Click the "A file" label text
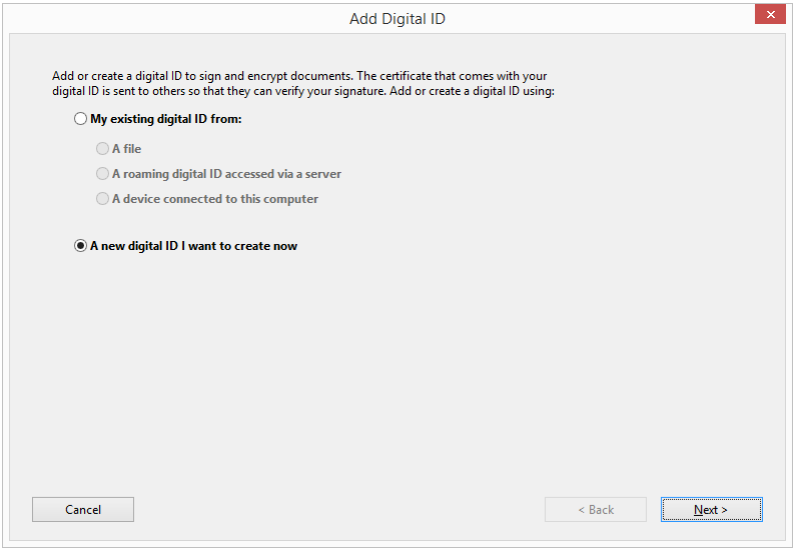Image resolution: width=799 pixels, height=553 pixels. pos(127,149)
